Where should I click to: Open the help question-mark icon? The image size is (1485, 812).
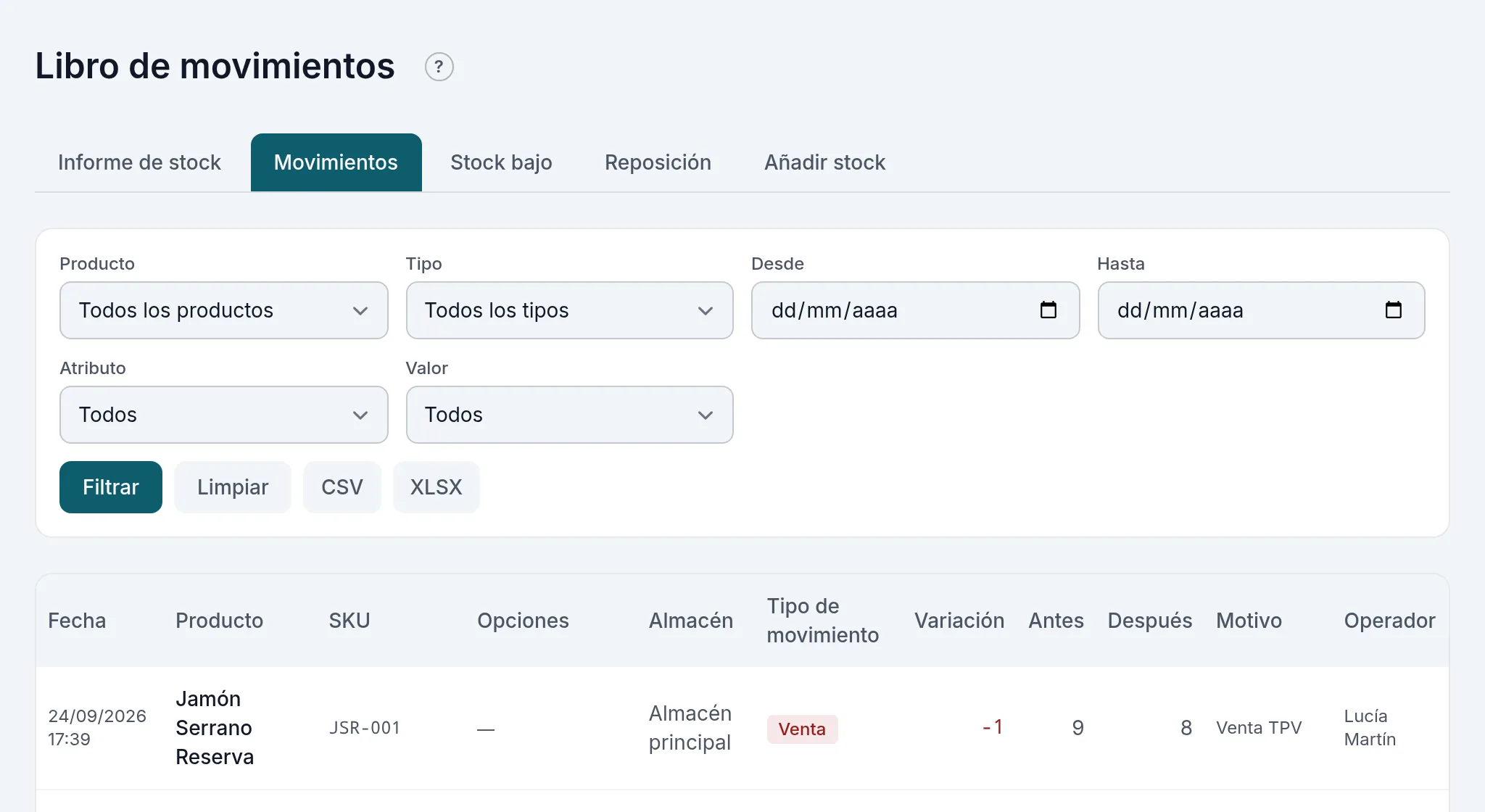point(439,67)
